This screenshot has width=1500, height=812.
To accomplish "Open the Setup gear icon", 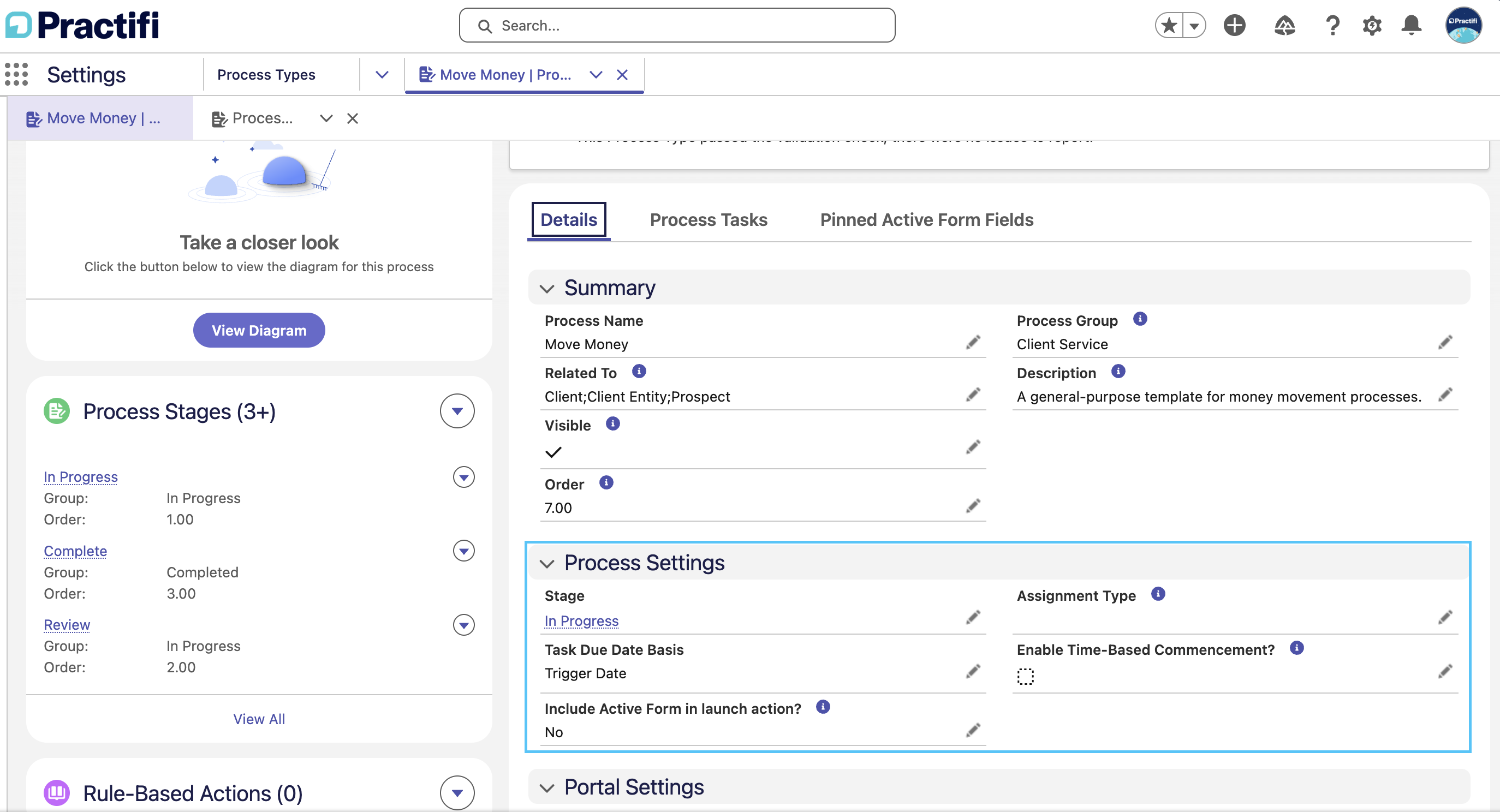I will (1372, 26).
